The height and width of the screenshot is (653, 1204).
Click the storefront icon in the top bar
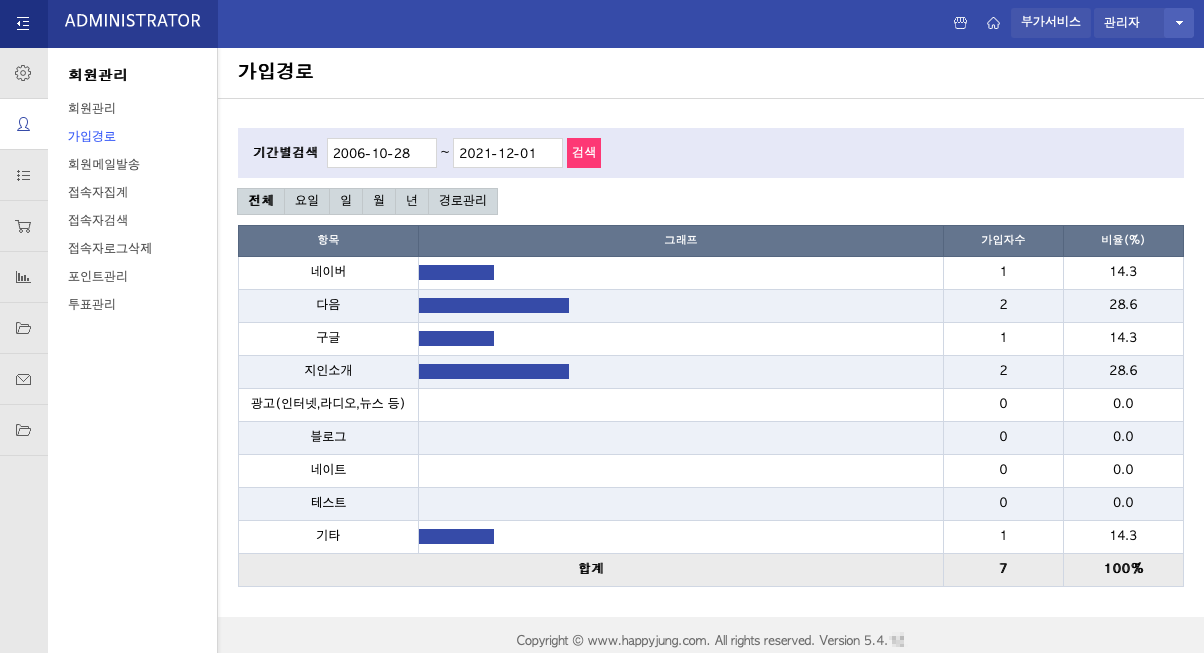pos(960,22)
